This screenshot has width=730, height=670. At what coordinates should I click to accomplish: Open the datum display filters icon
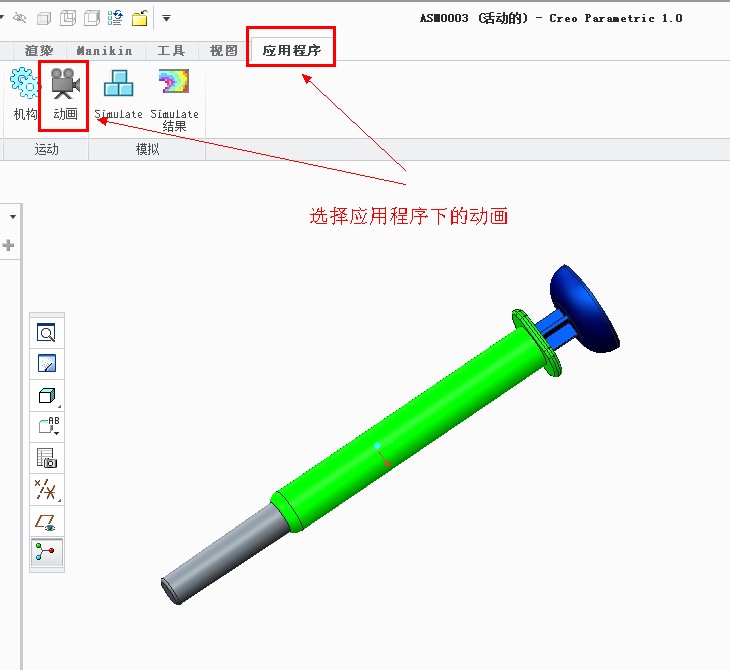46,489
